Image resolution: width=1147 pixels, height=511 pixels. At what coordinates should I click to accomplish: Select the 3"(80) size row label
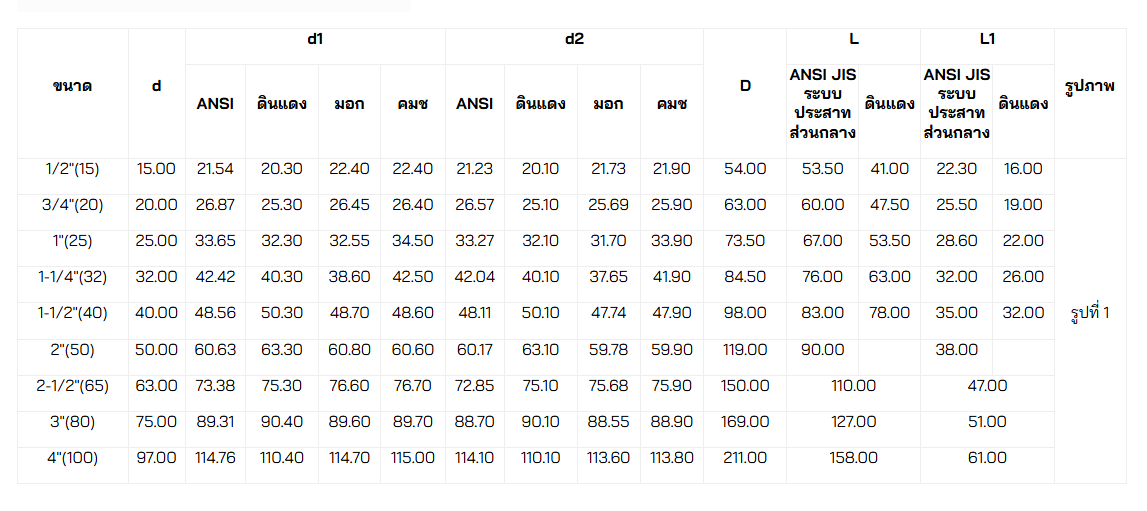pos(72,422)
